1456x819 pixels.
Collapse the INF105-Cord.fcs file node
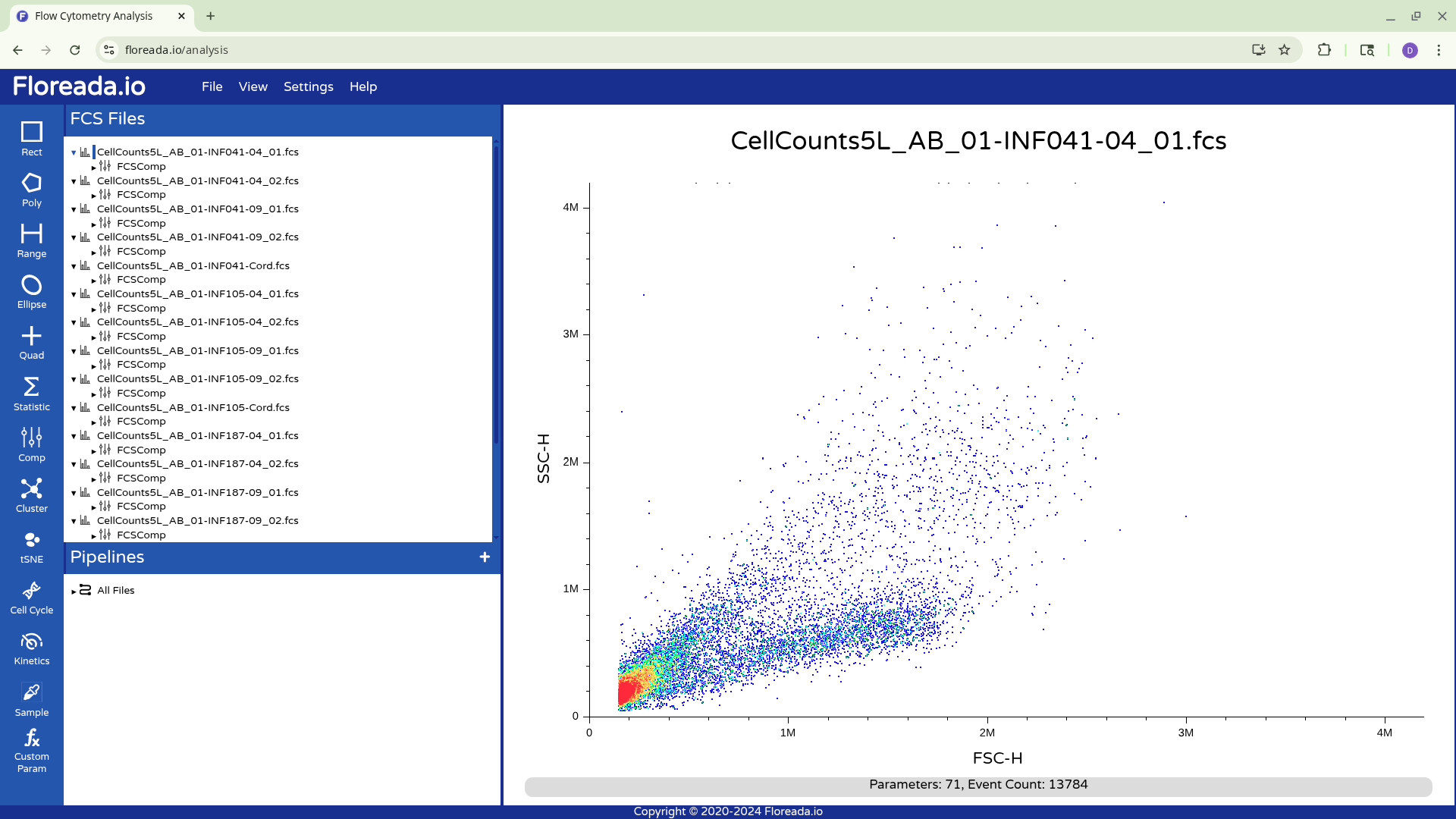tap(74, 408)
